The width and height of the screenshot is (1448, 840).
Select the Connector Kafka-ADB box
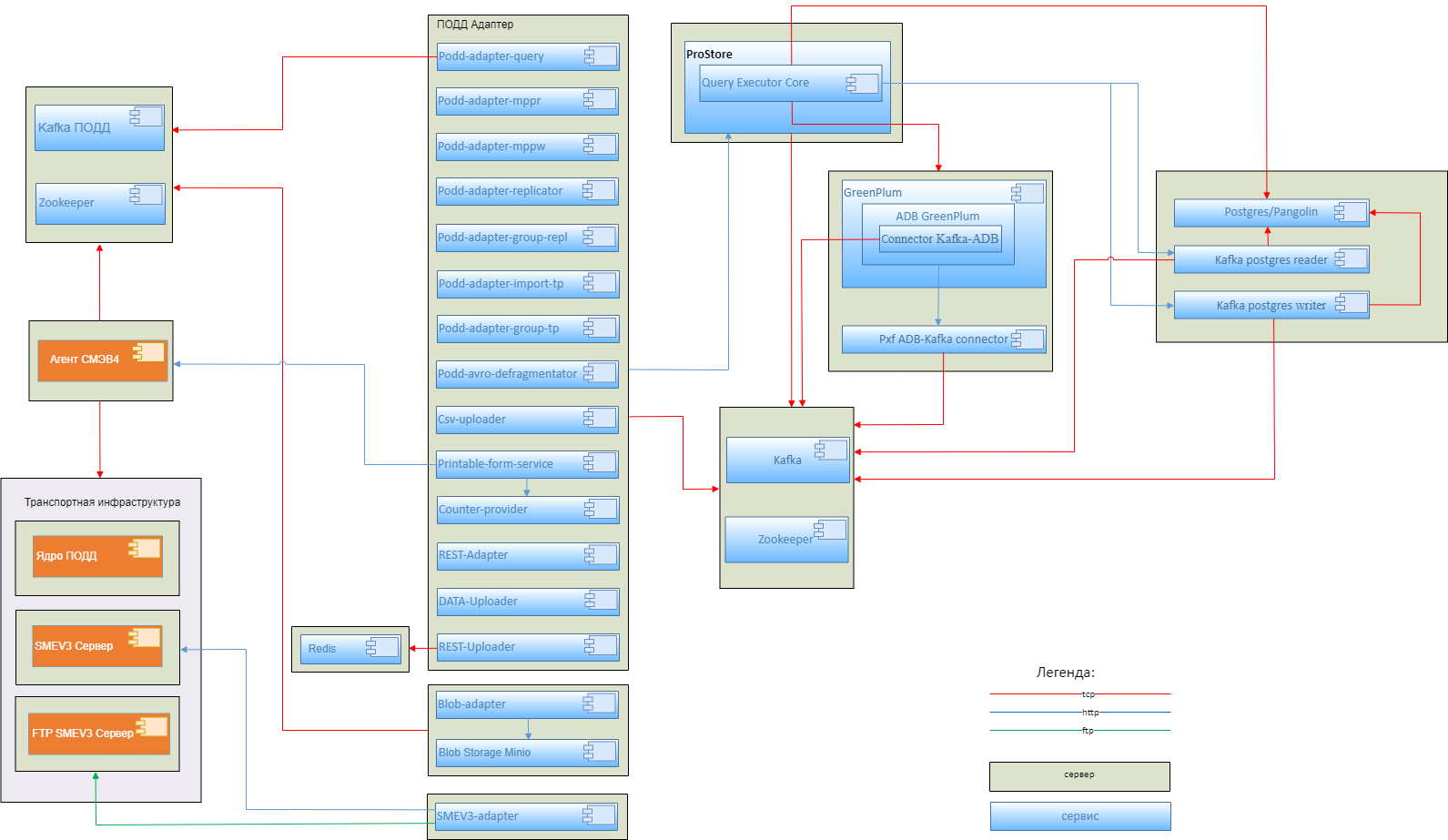pyautogui.click(x=939, y=239)
